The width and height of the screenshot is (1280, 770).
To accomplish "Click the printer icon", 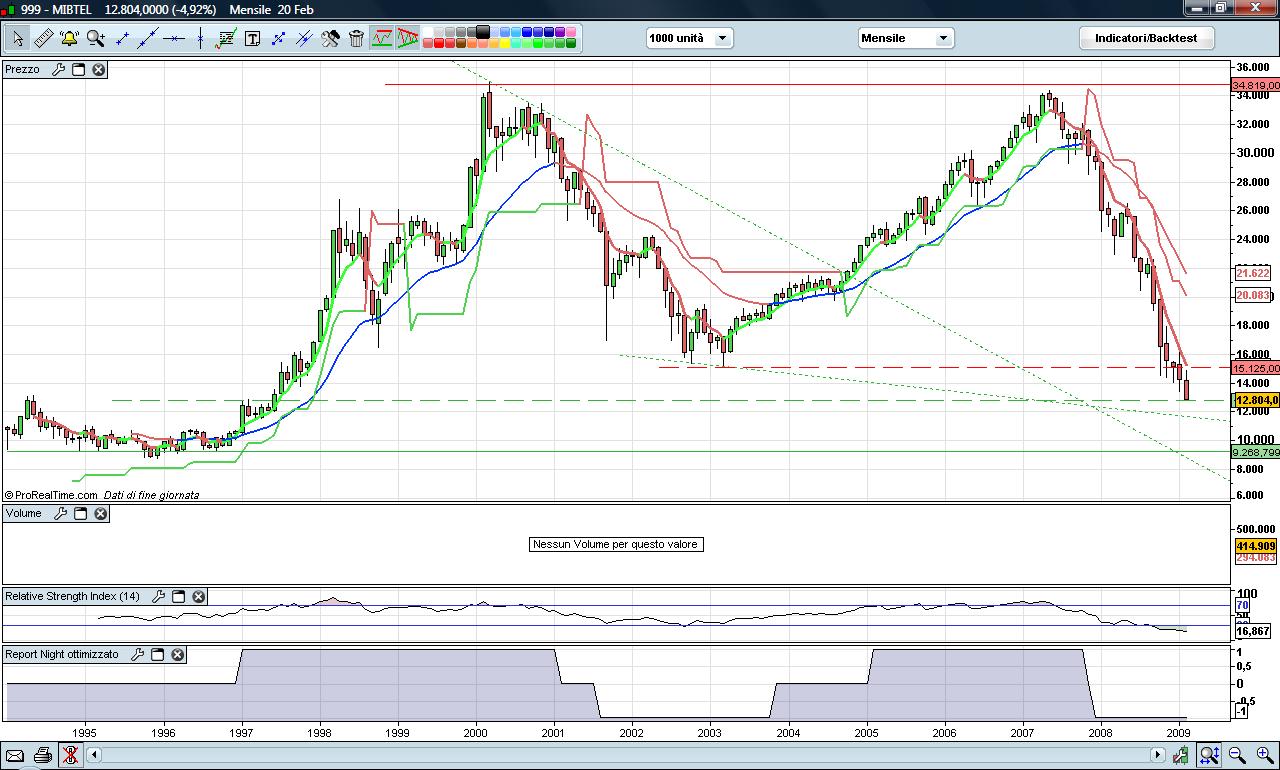I will (42, 755).
